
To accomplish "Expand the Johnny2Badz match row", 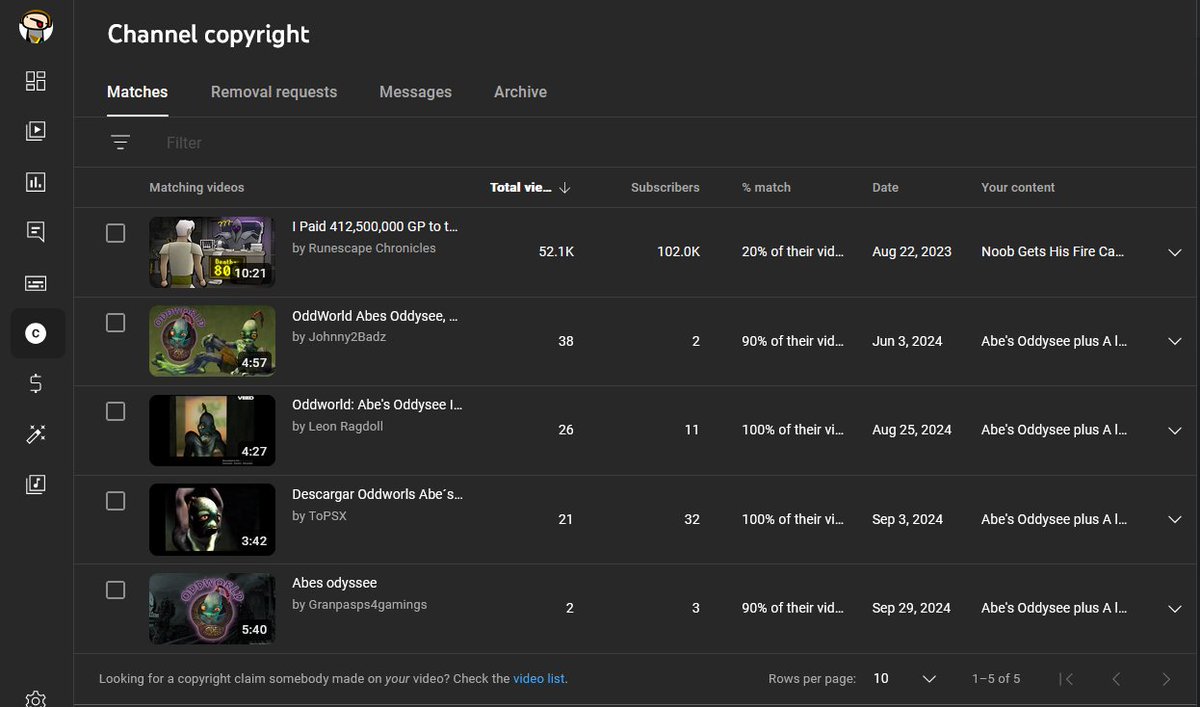I will (1175, 341).
